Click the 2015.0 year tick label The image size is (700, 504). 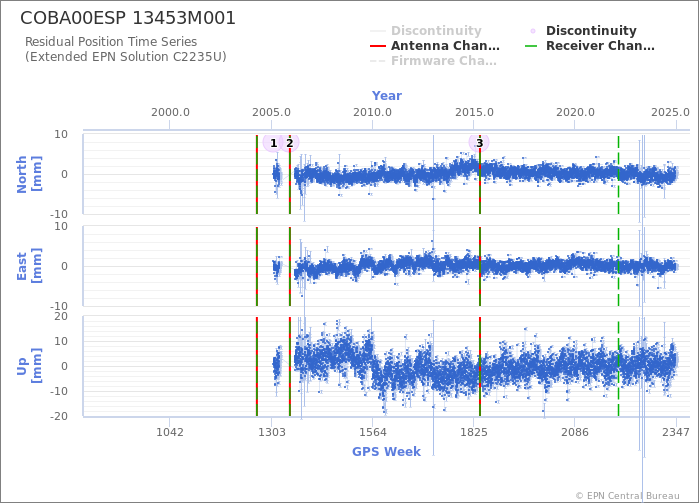(x=474, y=112)
